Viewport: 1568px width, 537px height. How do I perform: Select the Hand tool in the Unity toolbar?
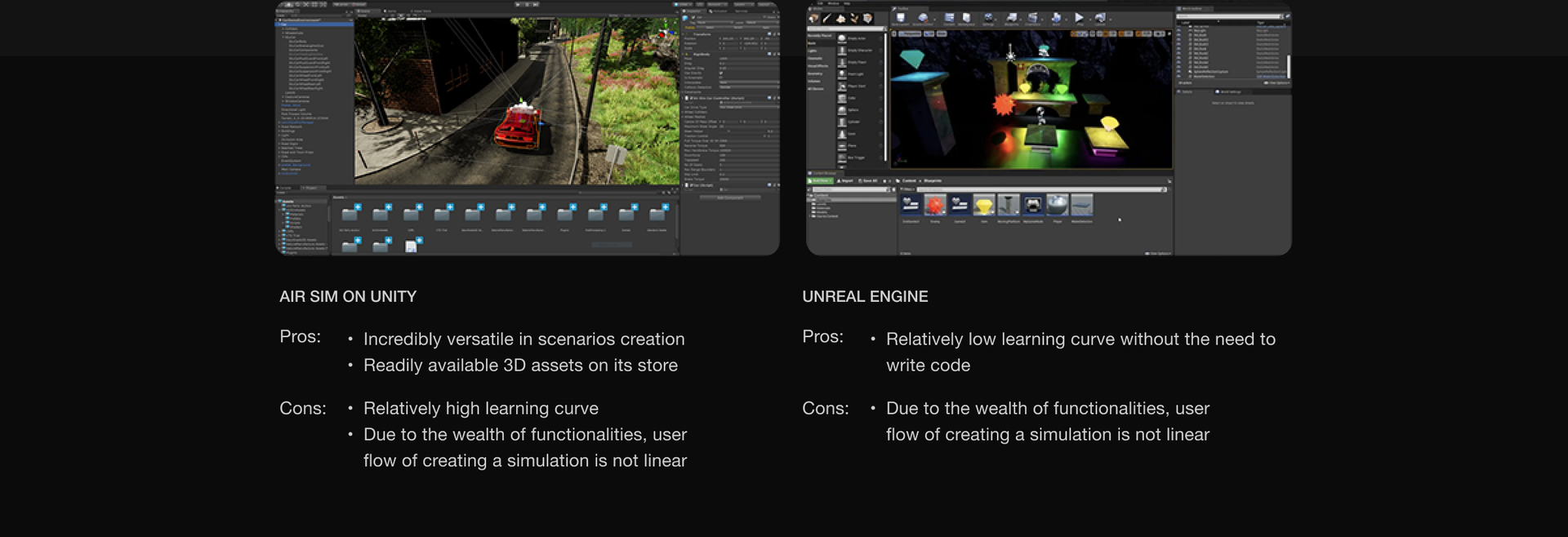tap(283, 4)
